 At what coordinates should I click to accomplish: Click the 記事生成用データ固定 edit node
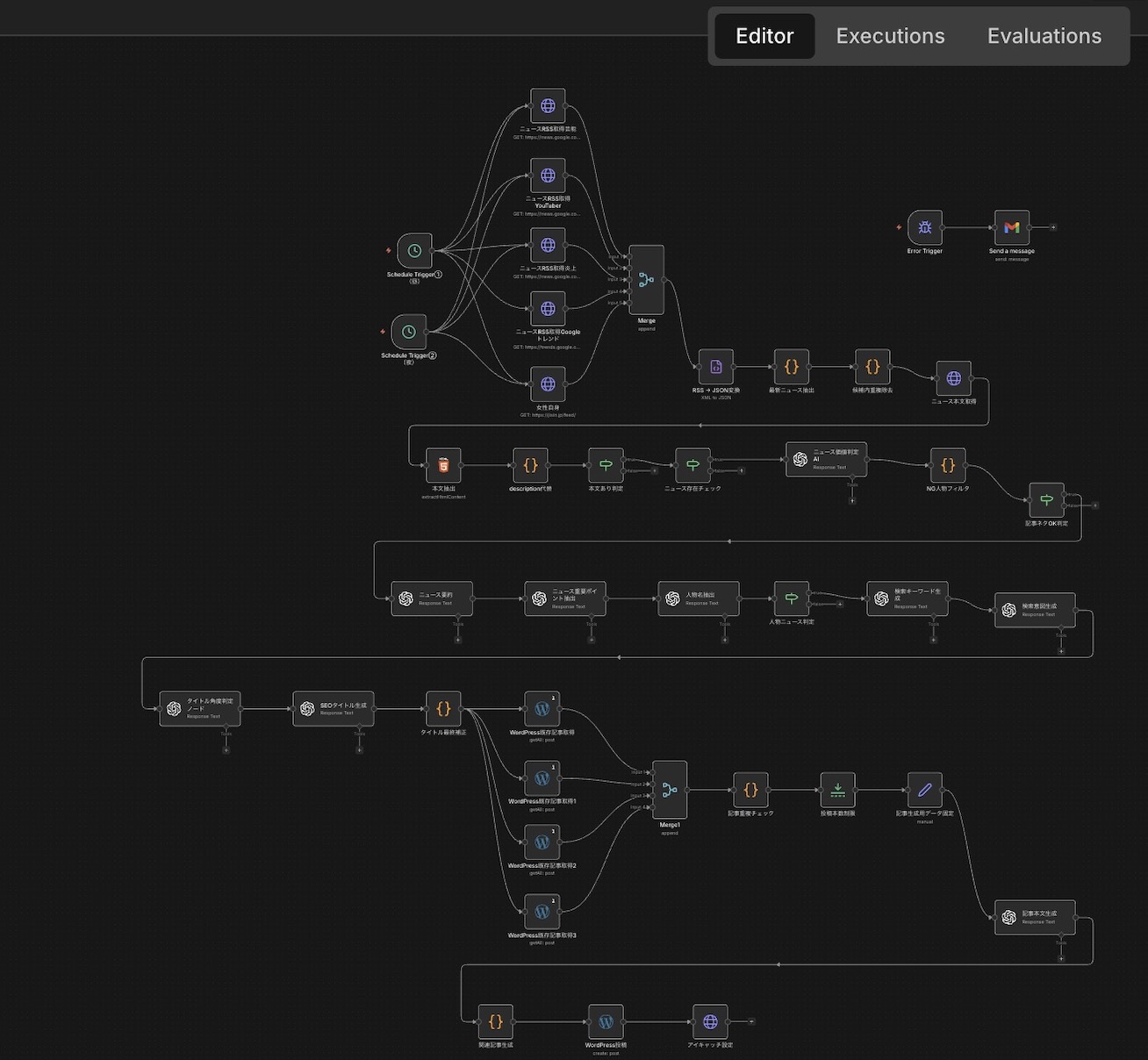[x=924, y=790]
